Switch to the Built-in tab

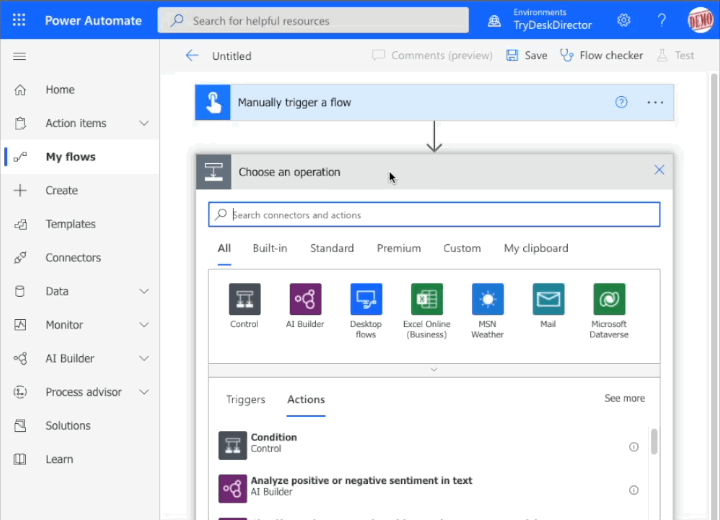pyautogui.click(x=270, y=249)
